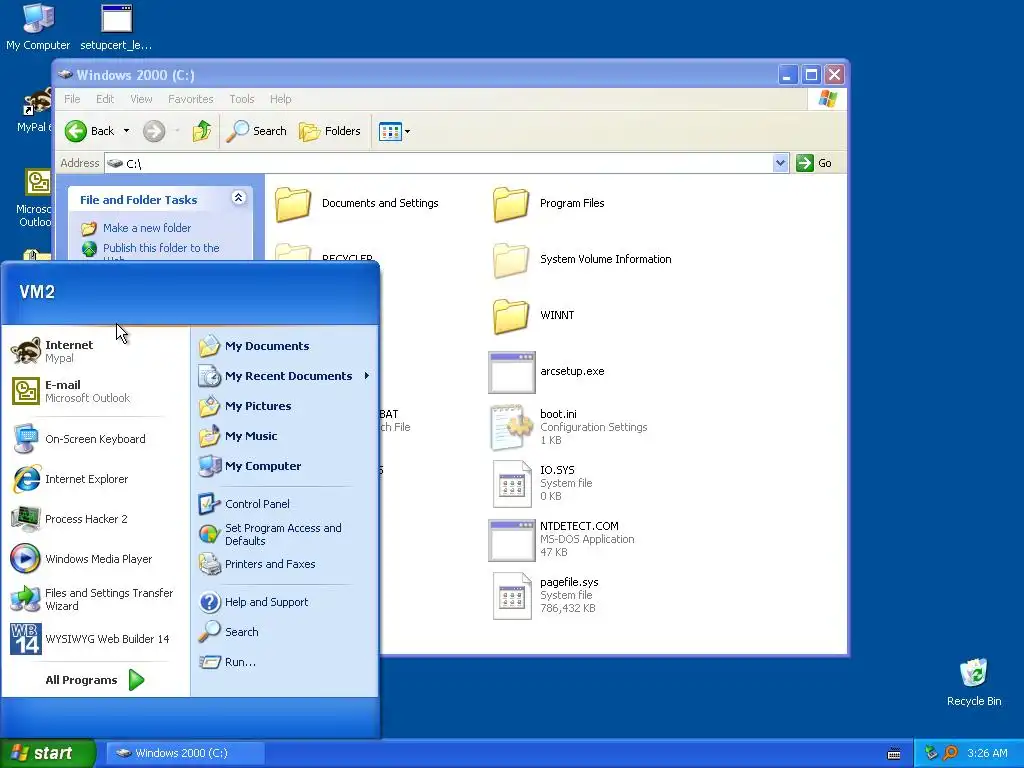Click the keyboard icon in taskbar

click(894, 754)
